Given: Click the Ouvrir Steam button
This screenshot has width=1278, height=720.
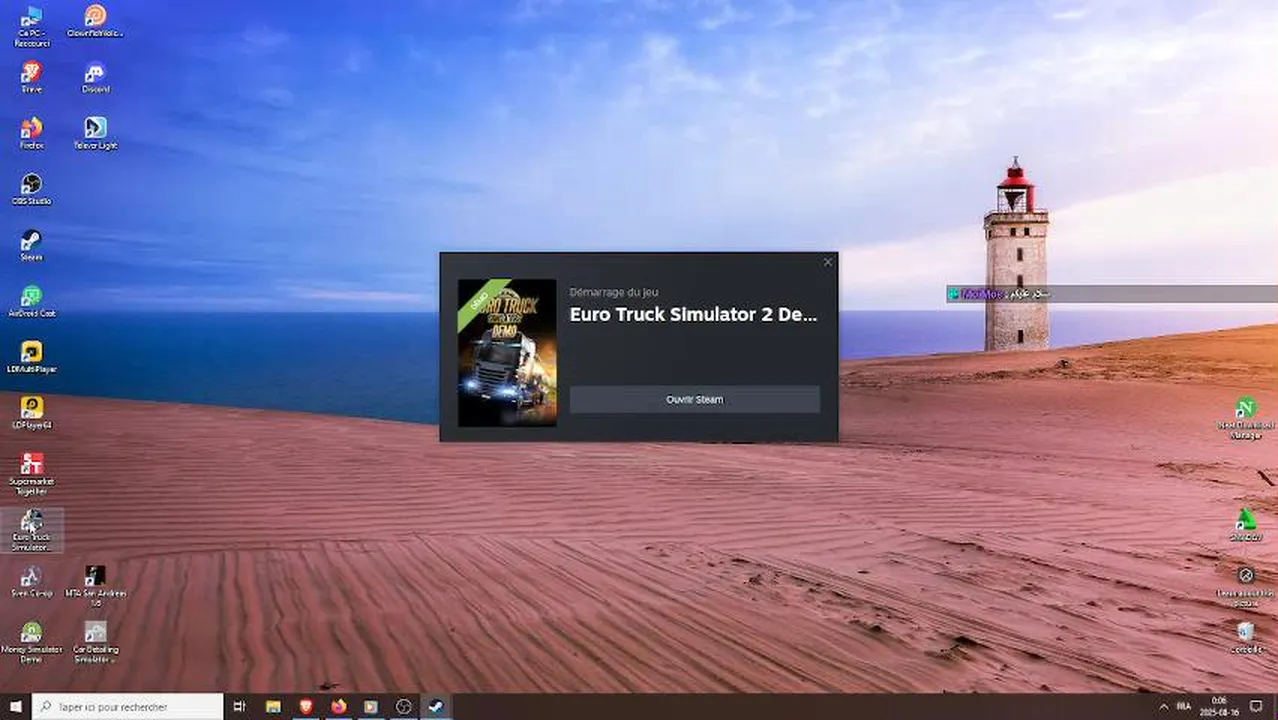Looking at the screenshot, I should tap(695, 399).
